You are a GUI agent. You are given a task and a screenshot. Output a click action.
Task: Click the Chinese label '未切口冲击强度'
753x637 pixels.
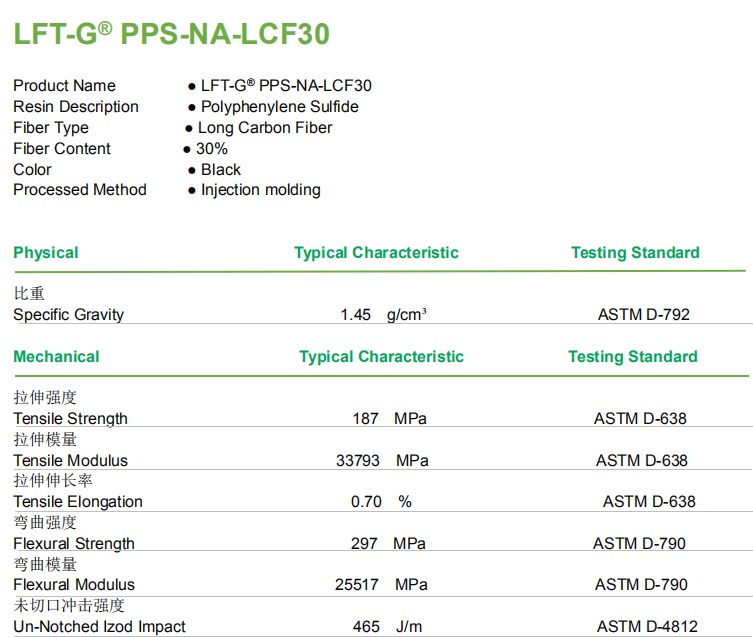pyautogui.click(x=69, y=605)
